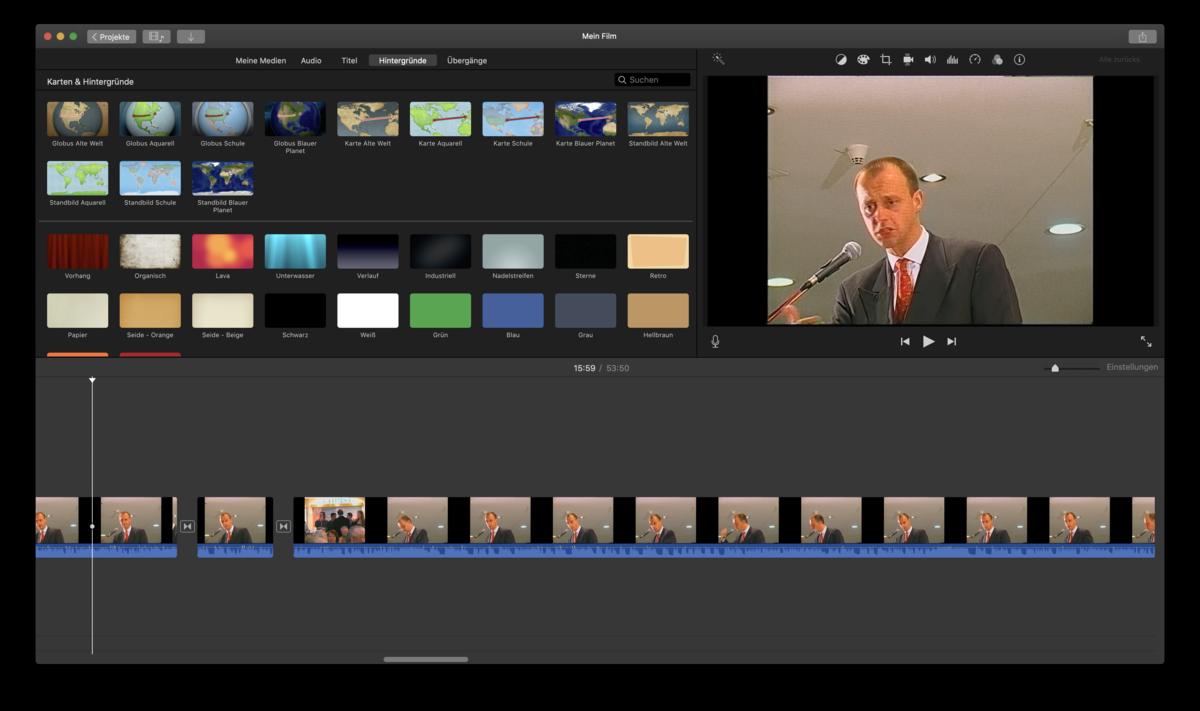Viewport: 1200px width, 711px height.
Task: Show clip information with the info icon
Action: pos(1019,60)
